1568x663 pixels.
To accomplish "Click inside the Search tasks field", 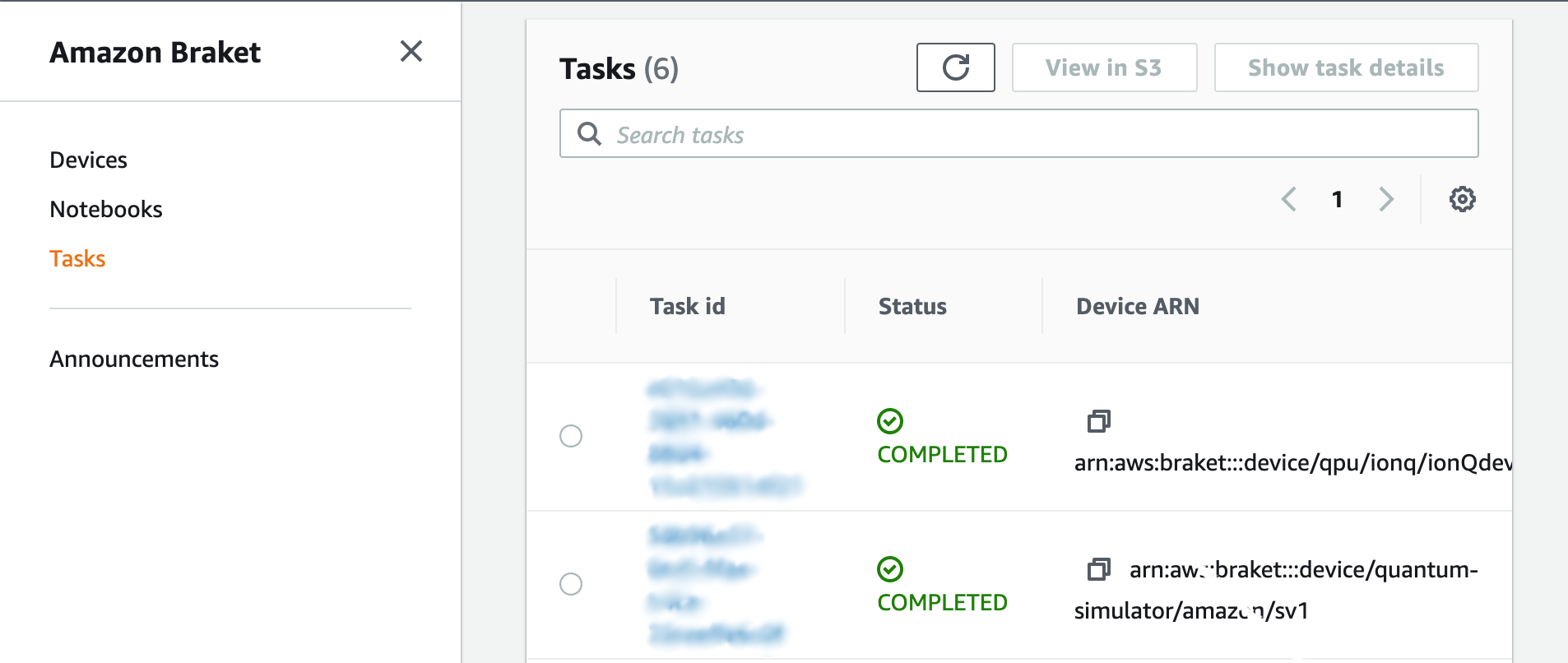I will pyautogui.click(x=823, y=133).
